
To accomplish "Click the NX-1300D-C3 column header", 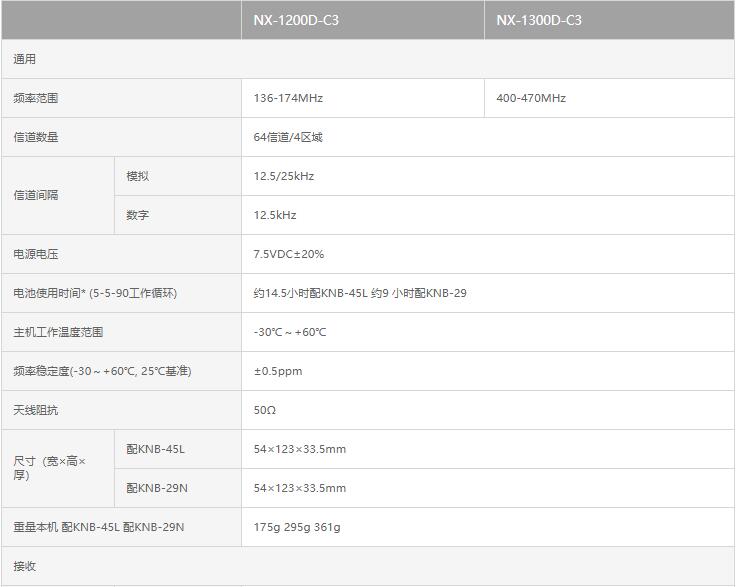I will tap(538, 20).
